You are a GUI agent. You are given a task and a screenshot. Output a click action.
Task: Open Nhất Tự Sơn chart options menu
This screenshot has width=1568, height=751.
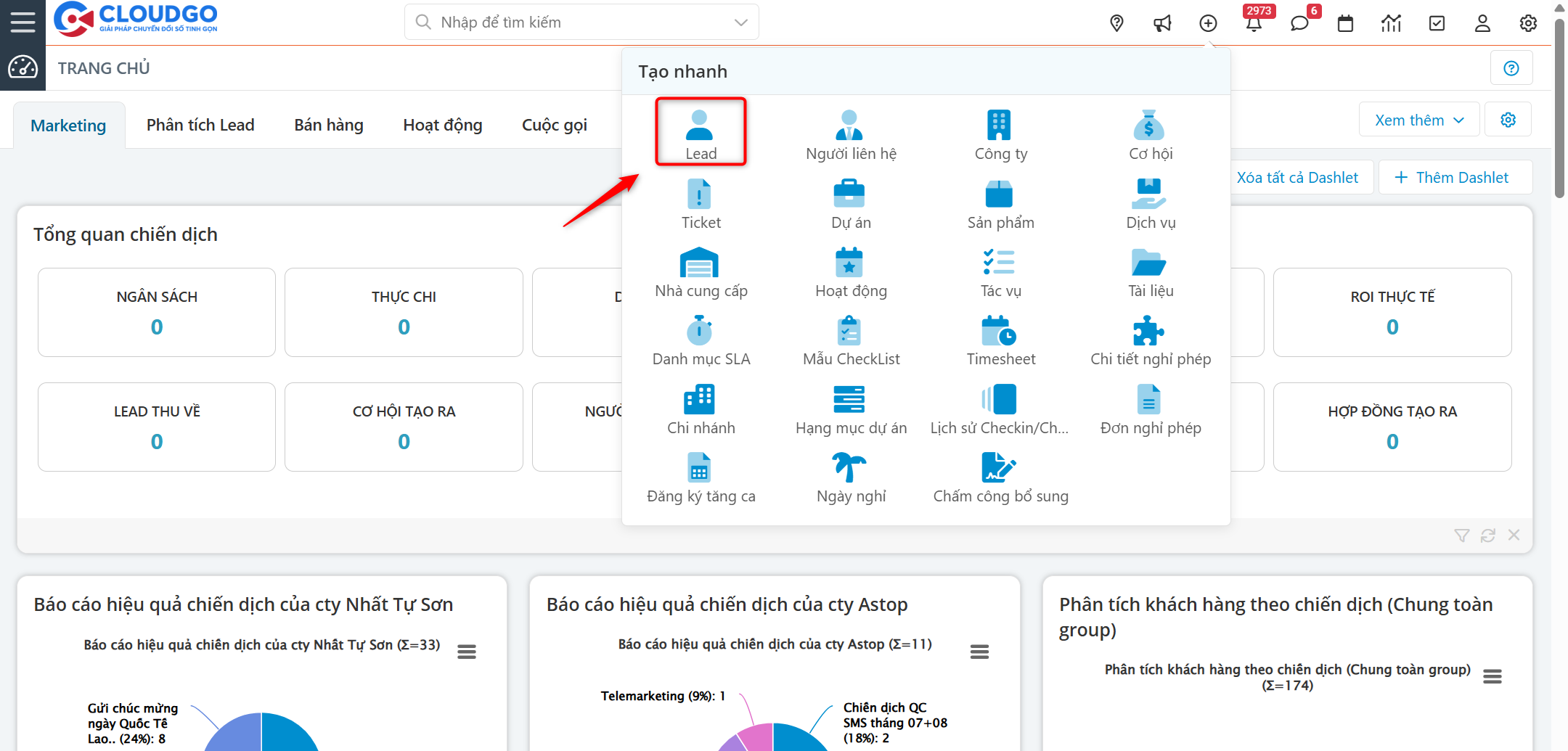point(467,652)
